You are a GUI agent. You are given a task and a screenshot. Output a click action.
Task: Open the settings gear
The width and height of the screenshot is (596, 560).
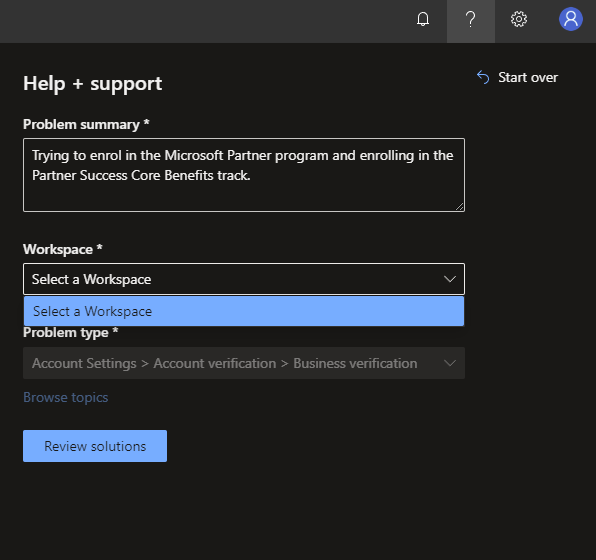pos(518,19)
